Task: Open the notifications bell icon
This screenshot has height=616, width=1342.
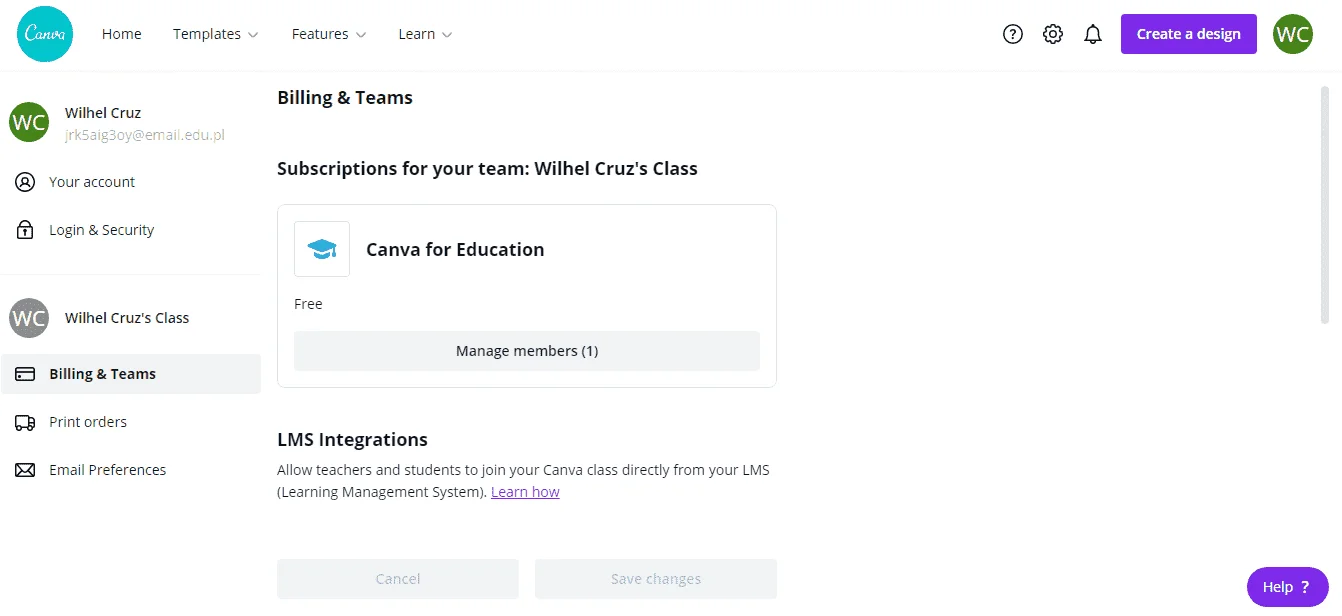Action: [x=1093, y=34]
